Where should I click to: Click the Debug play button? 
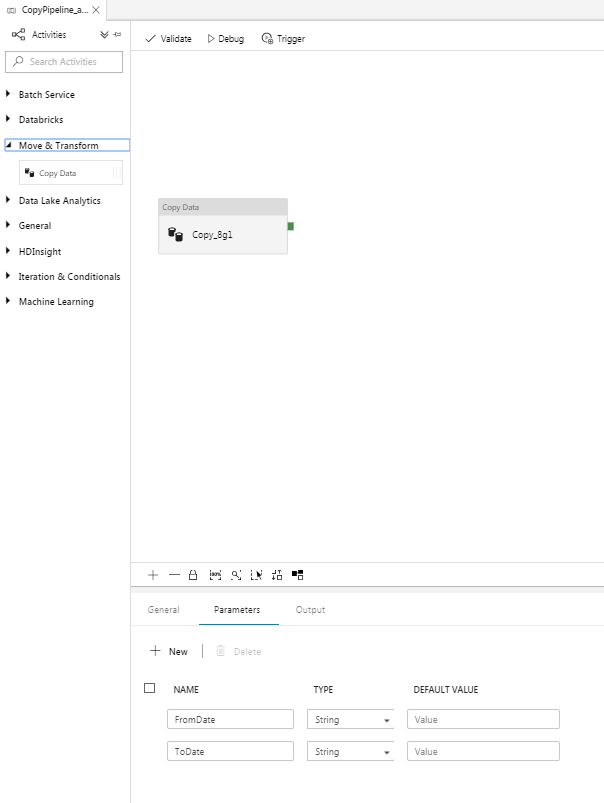225,38
